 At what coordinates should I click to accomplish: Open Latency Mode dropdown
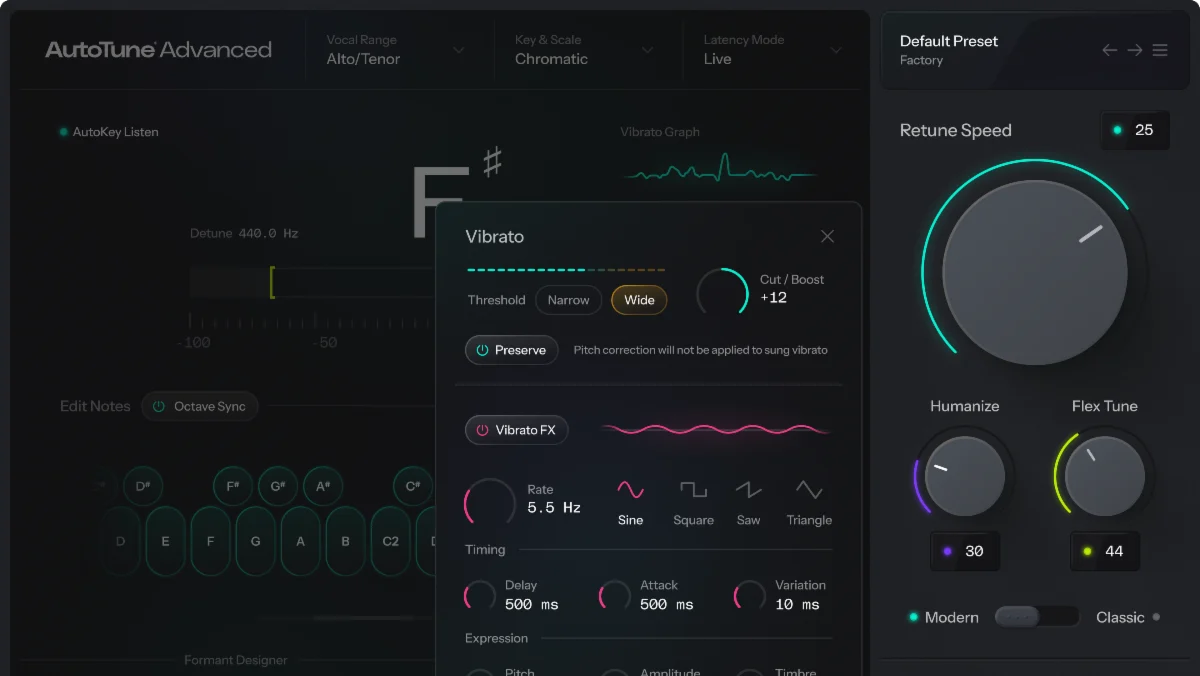(x=773, y=50)
